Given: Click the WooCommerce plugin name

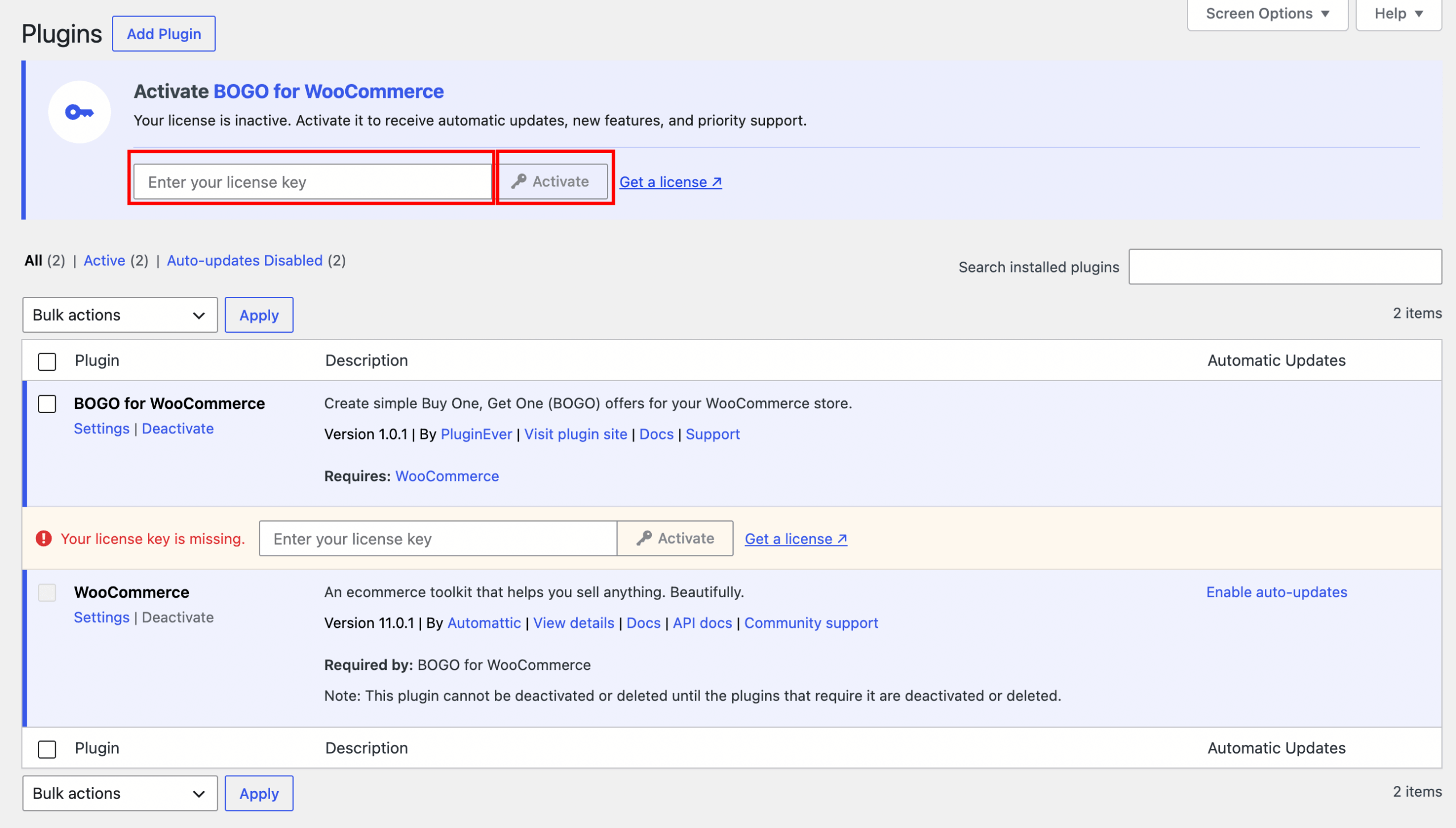Looking at the screenshot, I should click(131, 593).
